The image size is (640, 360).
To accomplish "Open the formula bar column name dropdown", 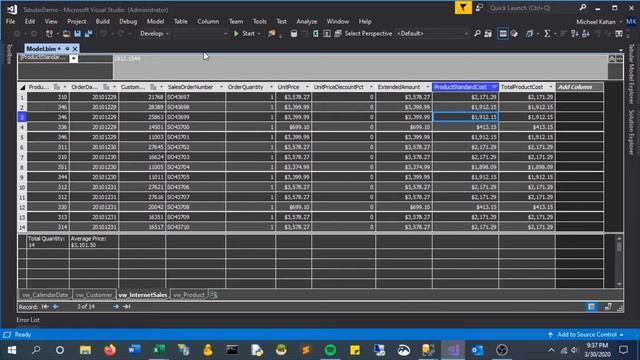I will tap(73, 59).
